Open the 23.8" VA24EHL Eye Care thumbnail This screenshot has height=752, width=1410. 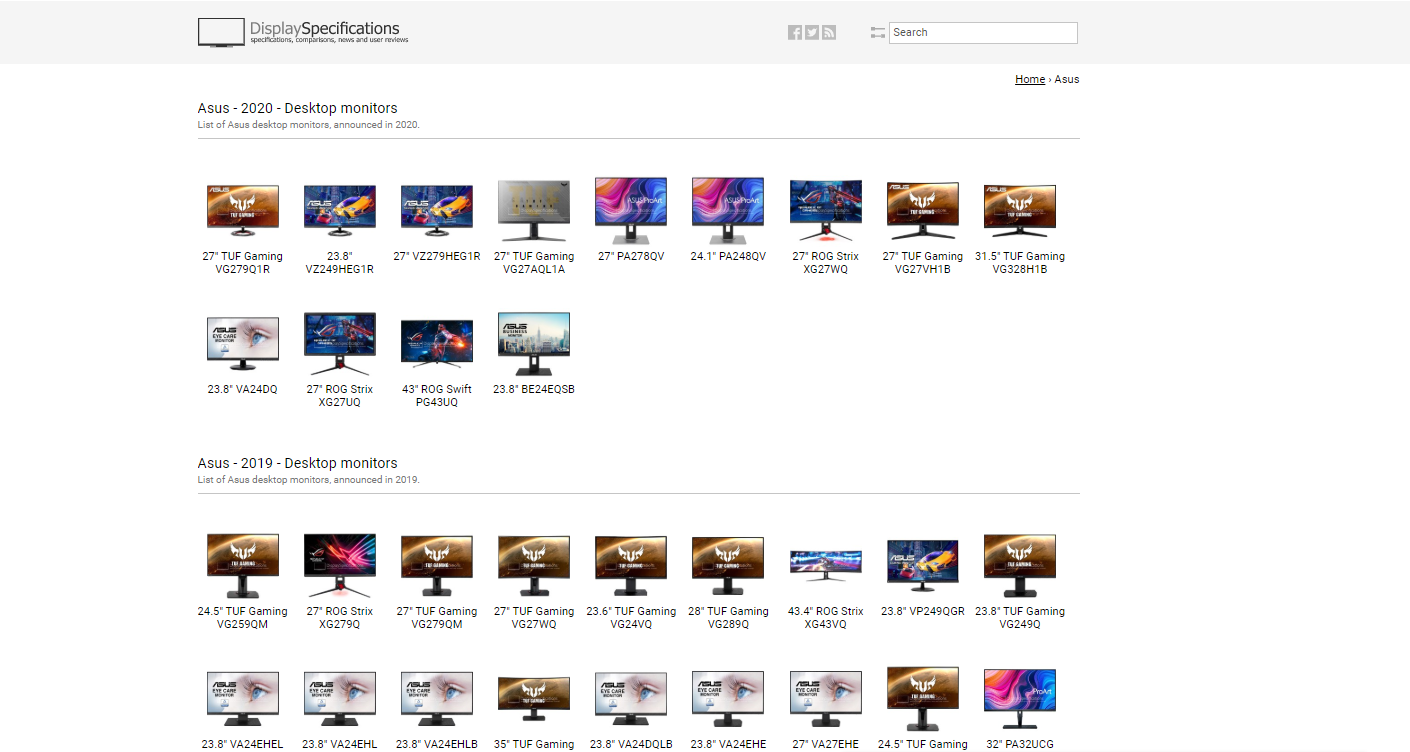(x=340, y=697)
